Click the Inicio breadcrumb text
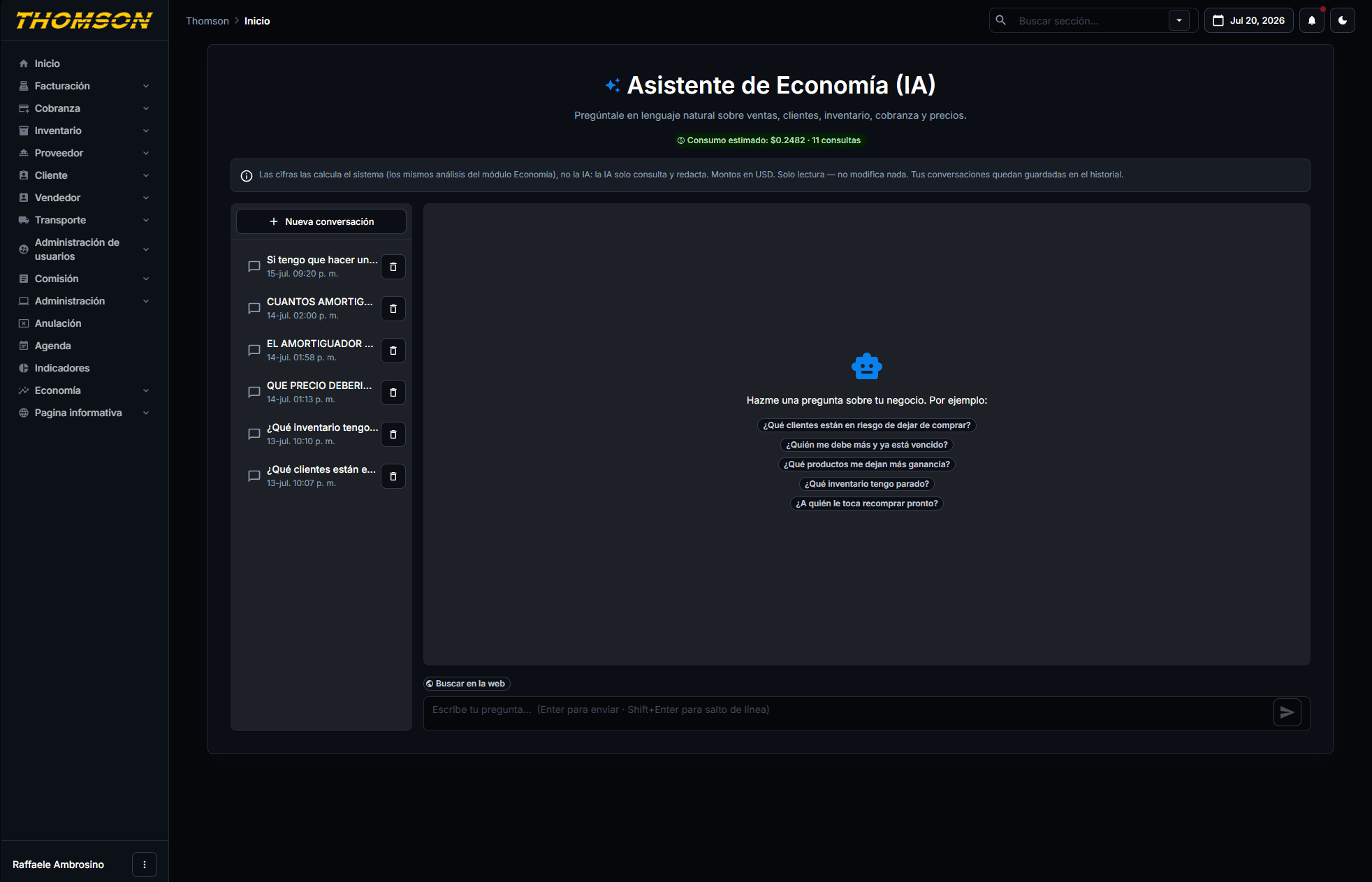1372x882 pixels. pos(257,21)
